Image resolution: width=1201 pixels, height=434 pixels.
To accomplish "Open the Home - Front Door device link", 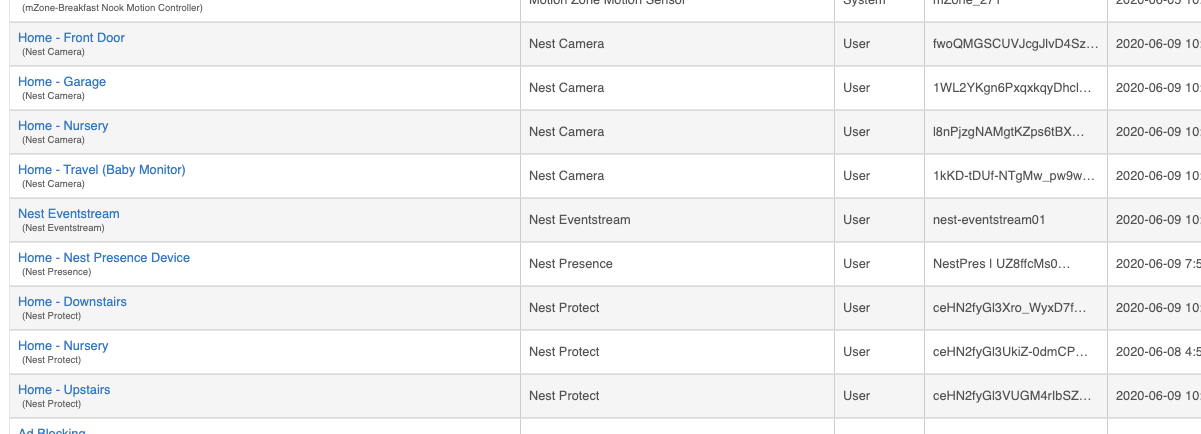I will click(71, 38).
